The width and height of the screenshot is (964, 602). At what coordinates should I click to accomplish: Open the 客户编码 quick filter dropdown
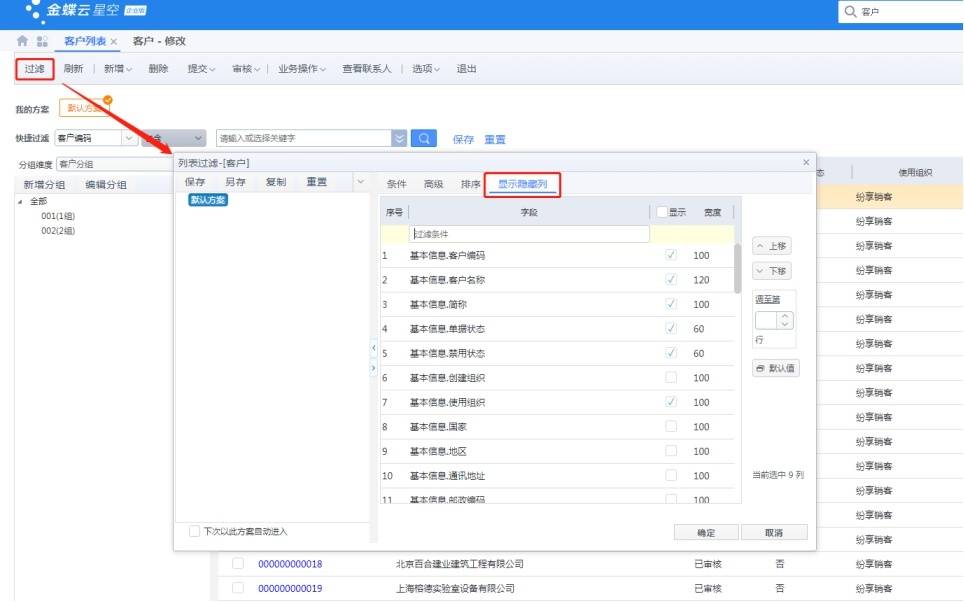tap(128, 138)
